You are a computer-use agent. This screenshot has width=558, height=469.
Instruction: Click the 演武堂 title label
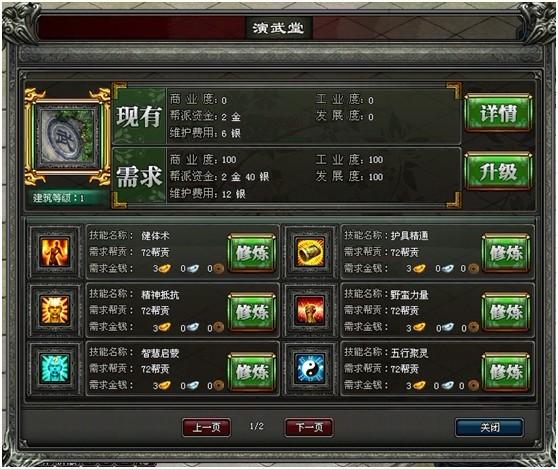point(278,28)
